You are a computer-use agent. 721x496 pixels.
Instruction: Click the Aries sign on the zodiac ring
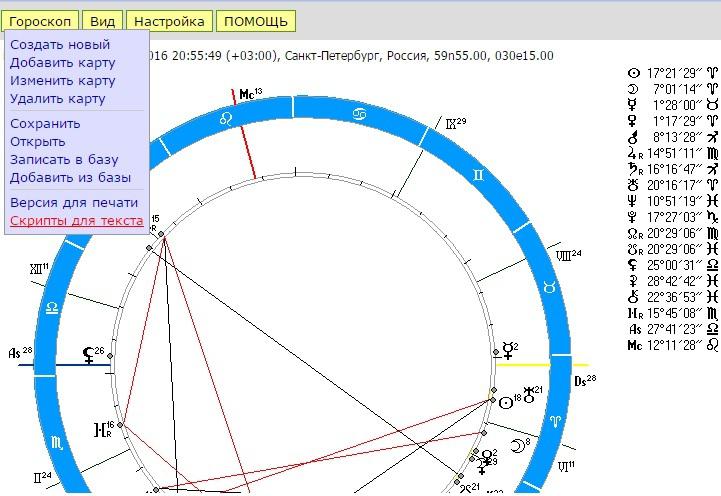click(556, 421)
